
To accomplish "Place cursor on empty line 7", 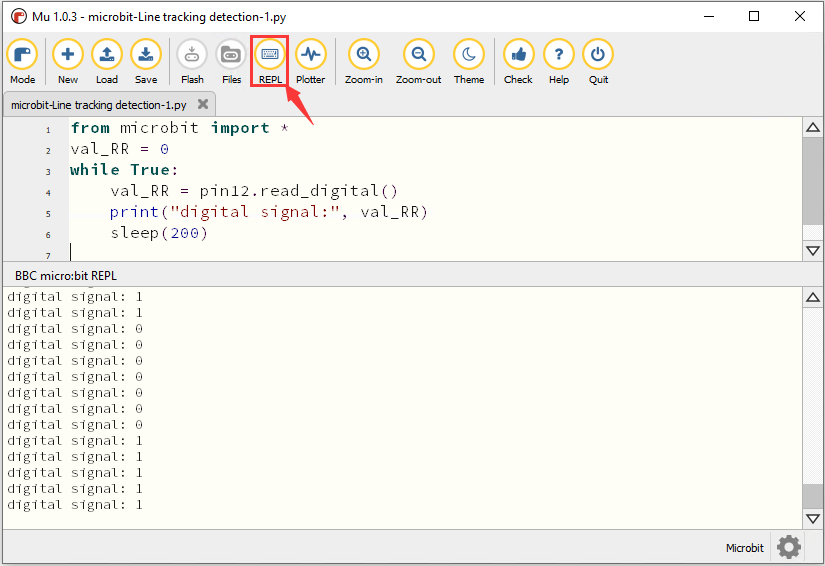I will point(435,253).
